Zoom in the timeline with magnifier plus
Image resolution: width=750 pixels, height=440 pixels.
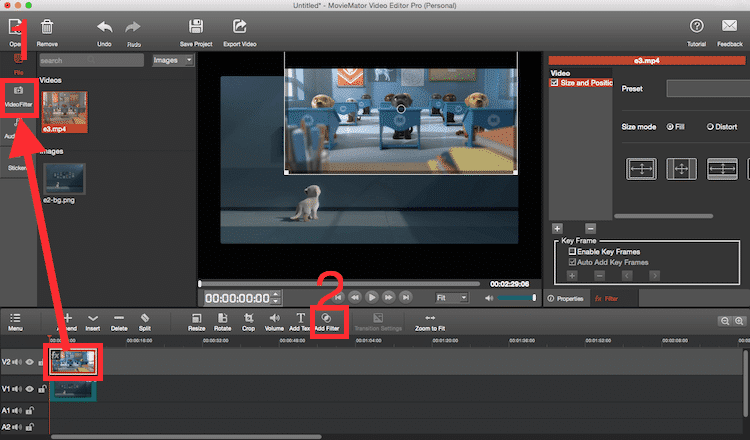click(x=739, y=321)
